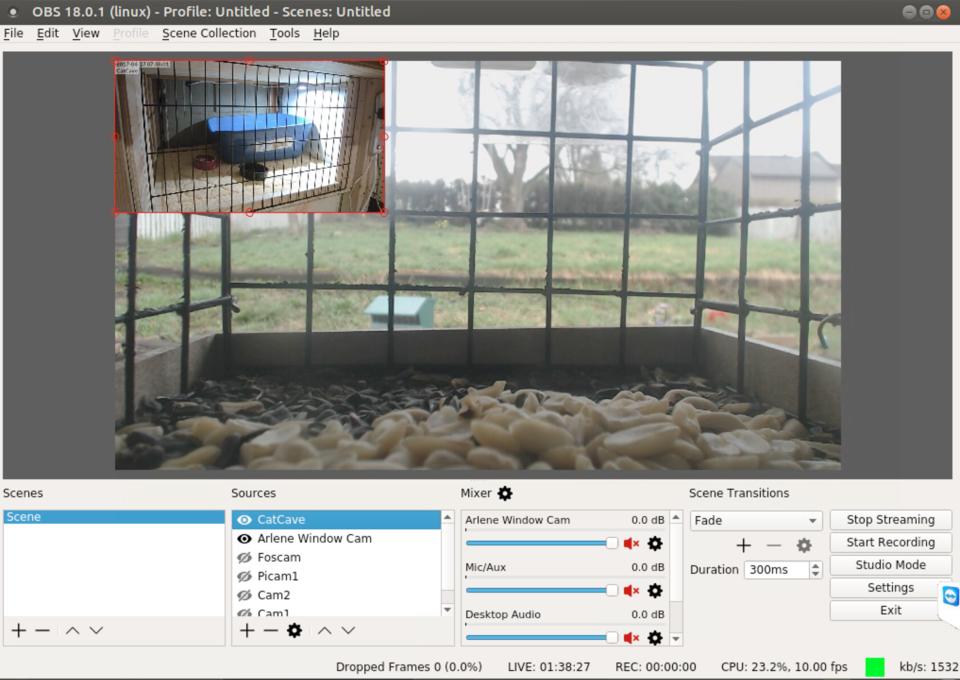The width and height of the screenshot is (960, 680).
Task: Remove the selected source with the minus icon
Action: 270,630
